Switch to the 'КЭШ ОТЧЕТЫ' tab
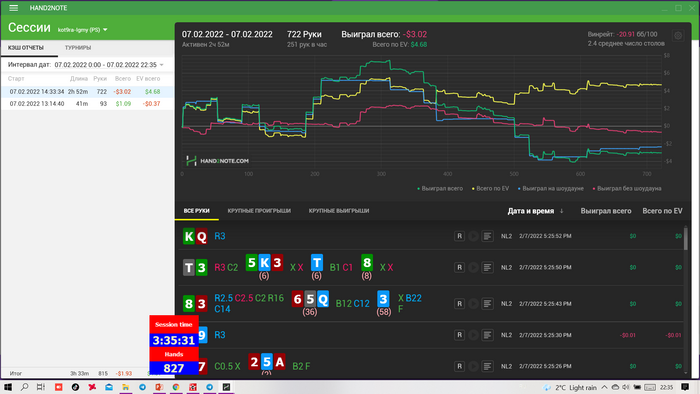The width and height of the screenshot is (700, 394). (x=26, y=48)
